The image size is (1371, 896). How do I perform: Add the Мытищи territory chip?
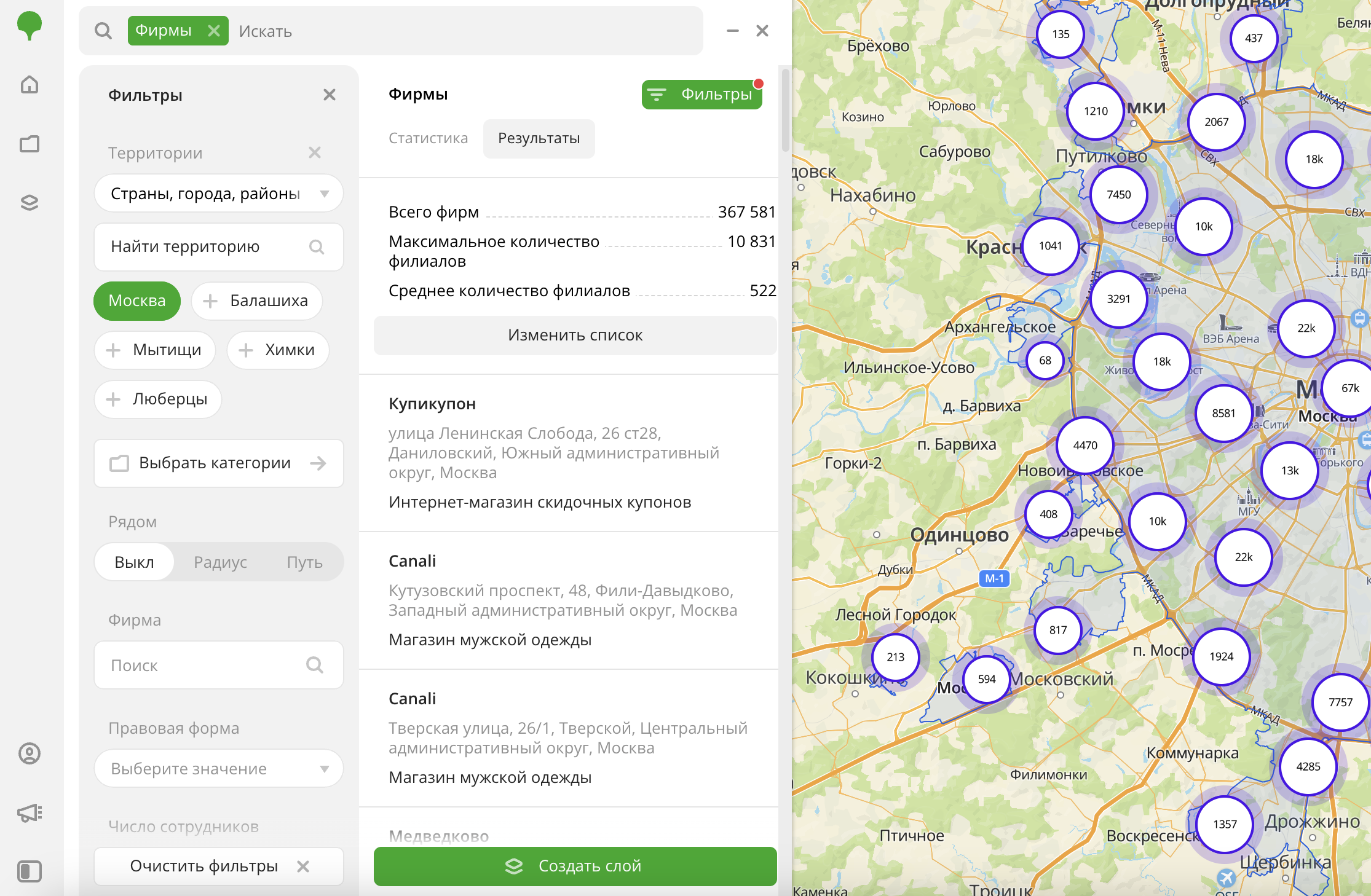coord(155,350)
